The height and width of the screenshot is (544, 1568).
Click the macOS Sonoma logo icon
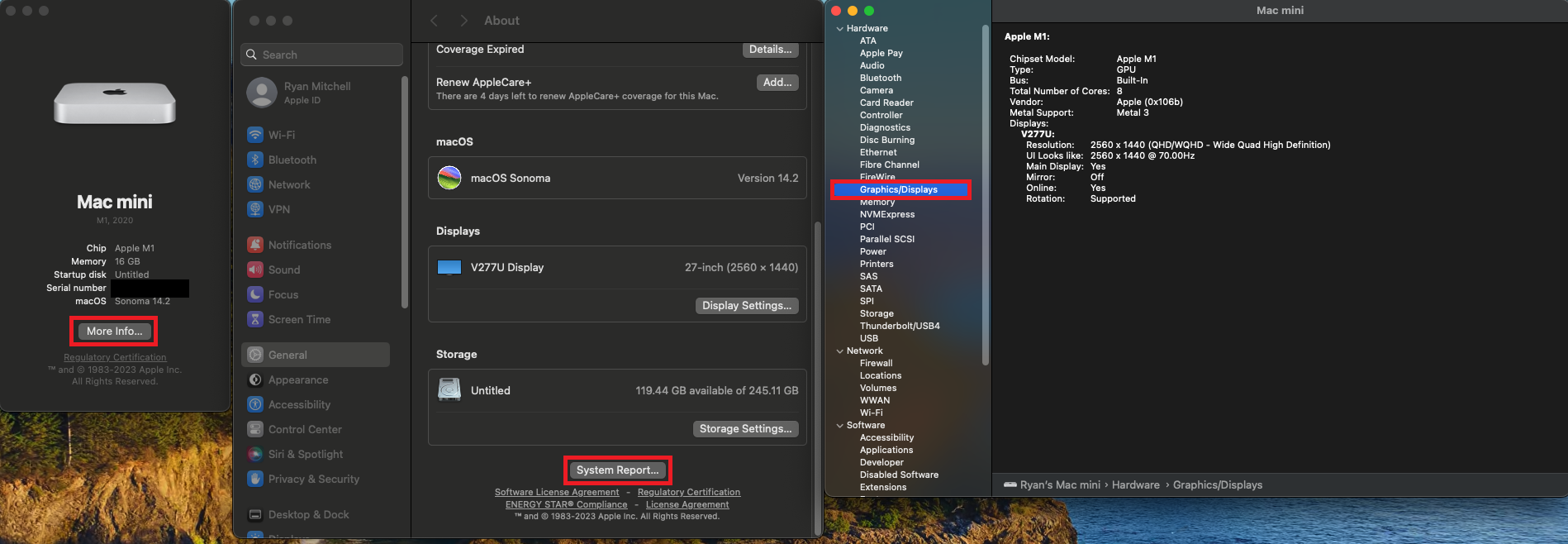click(x=449, y=178)
